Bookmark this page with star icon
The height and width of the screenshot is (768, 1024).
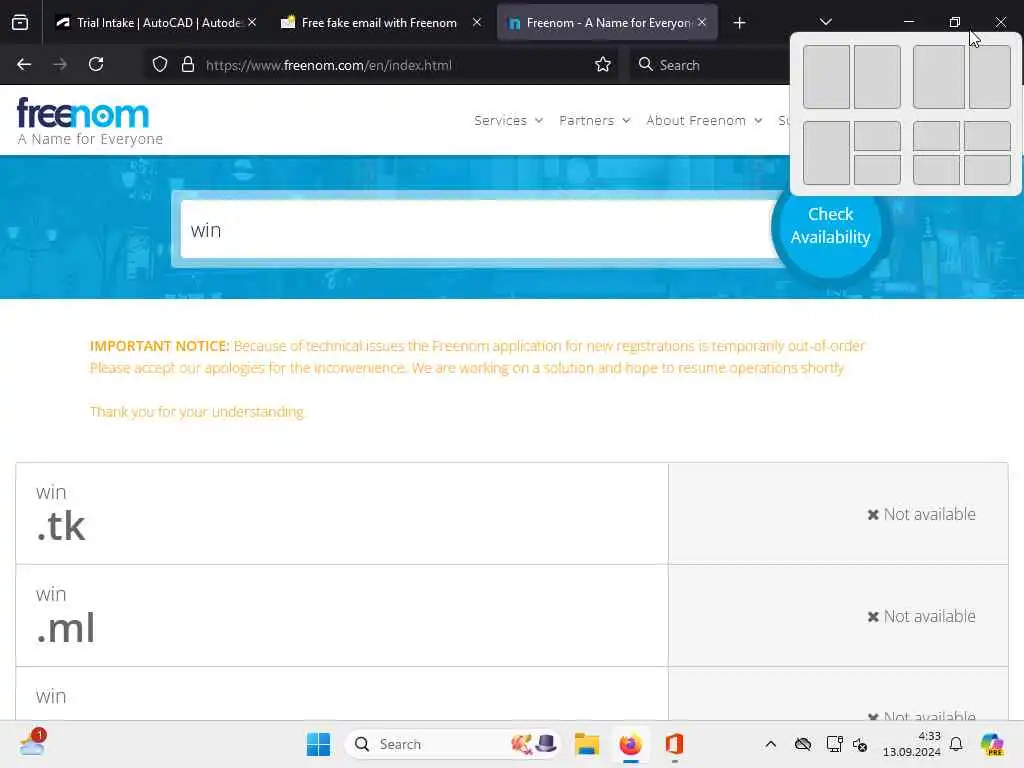pyautogui.click(x=603, y=65)
